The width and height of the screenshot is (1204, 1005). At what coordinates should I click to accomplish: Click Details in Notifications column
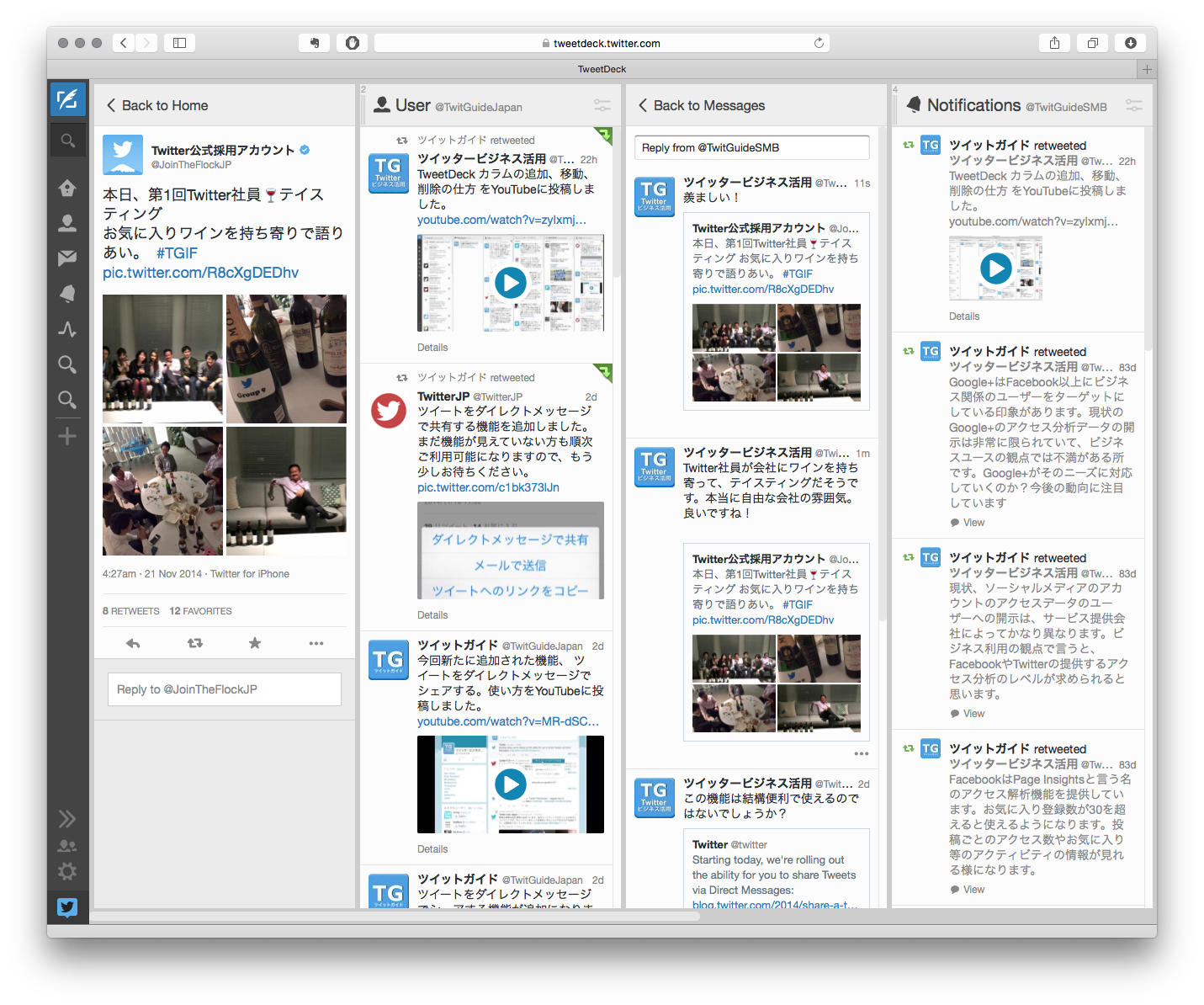pyautogui.click(x=964, y=316)
